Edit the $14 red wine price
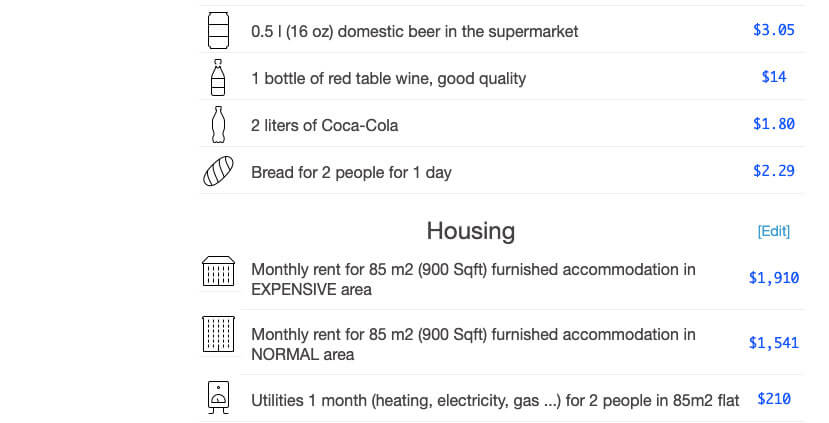 (x=773, y=77)
